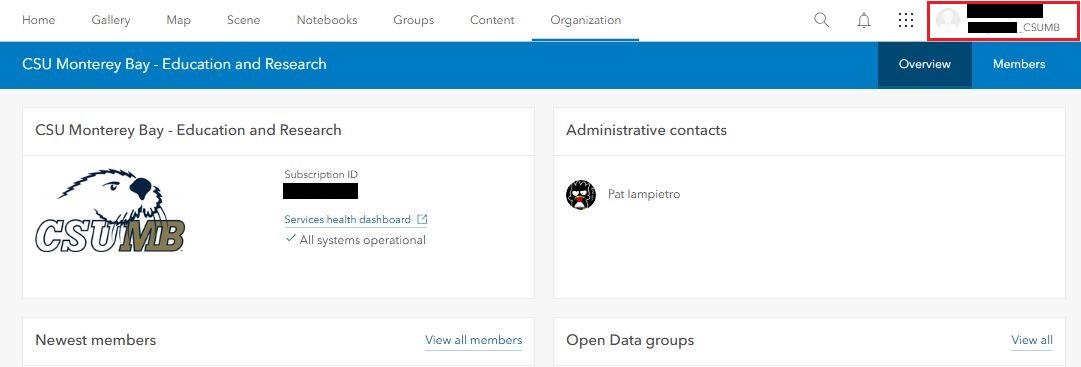Open the notifications bell
Image resolution: width=1081 pixels, height=367 pixels.
point(864,21)
